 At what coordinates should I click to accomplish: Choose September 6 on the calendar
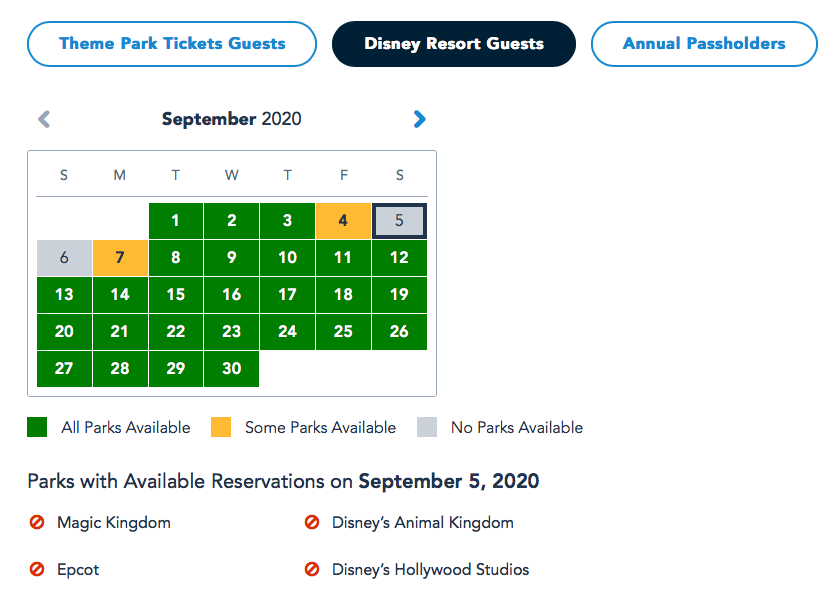click(64, 258)
